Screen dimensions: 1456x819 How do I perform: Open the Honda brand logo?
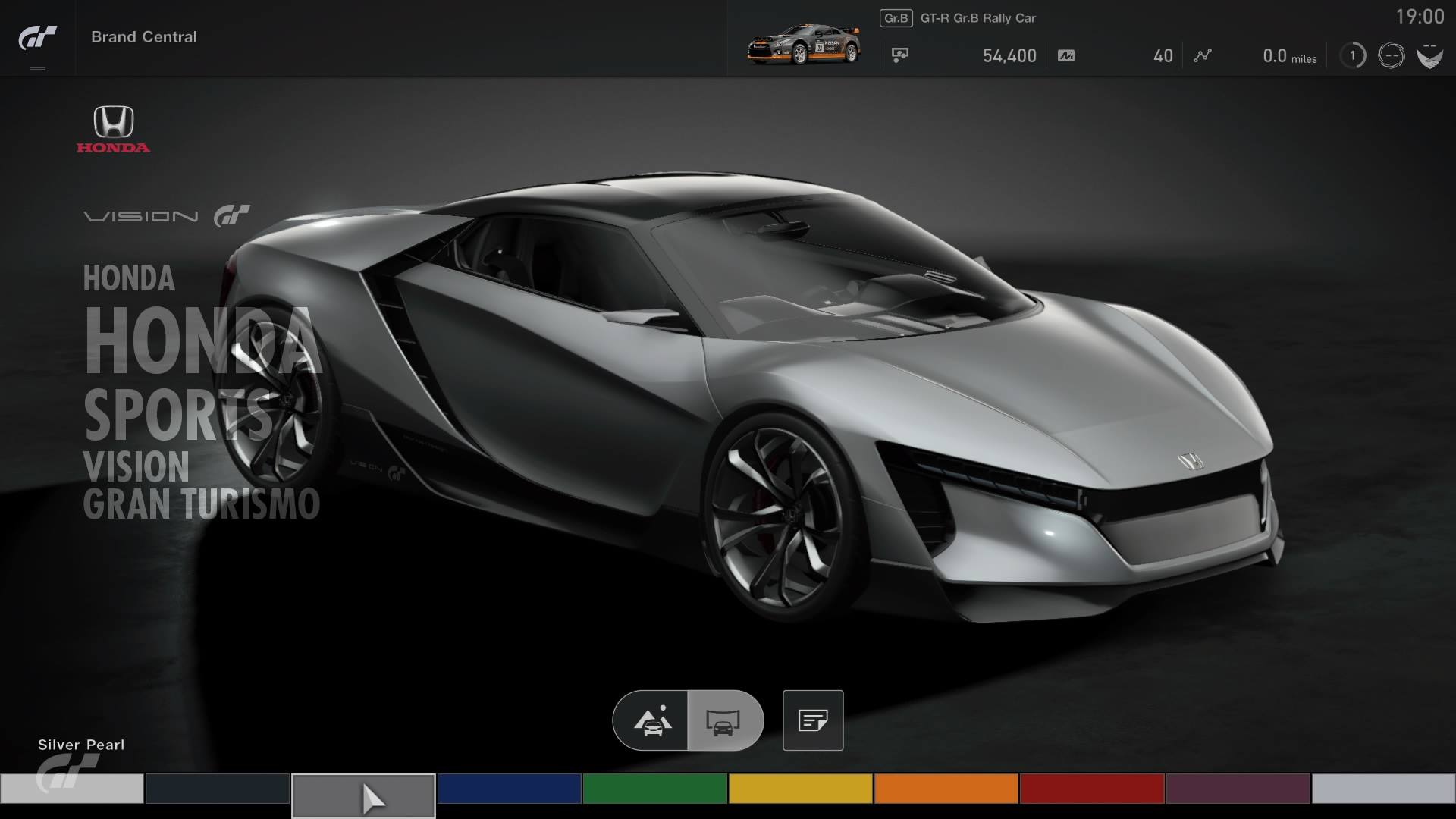click(x=113, y=129)
